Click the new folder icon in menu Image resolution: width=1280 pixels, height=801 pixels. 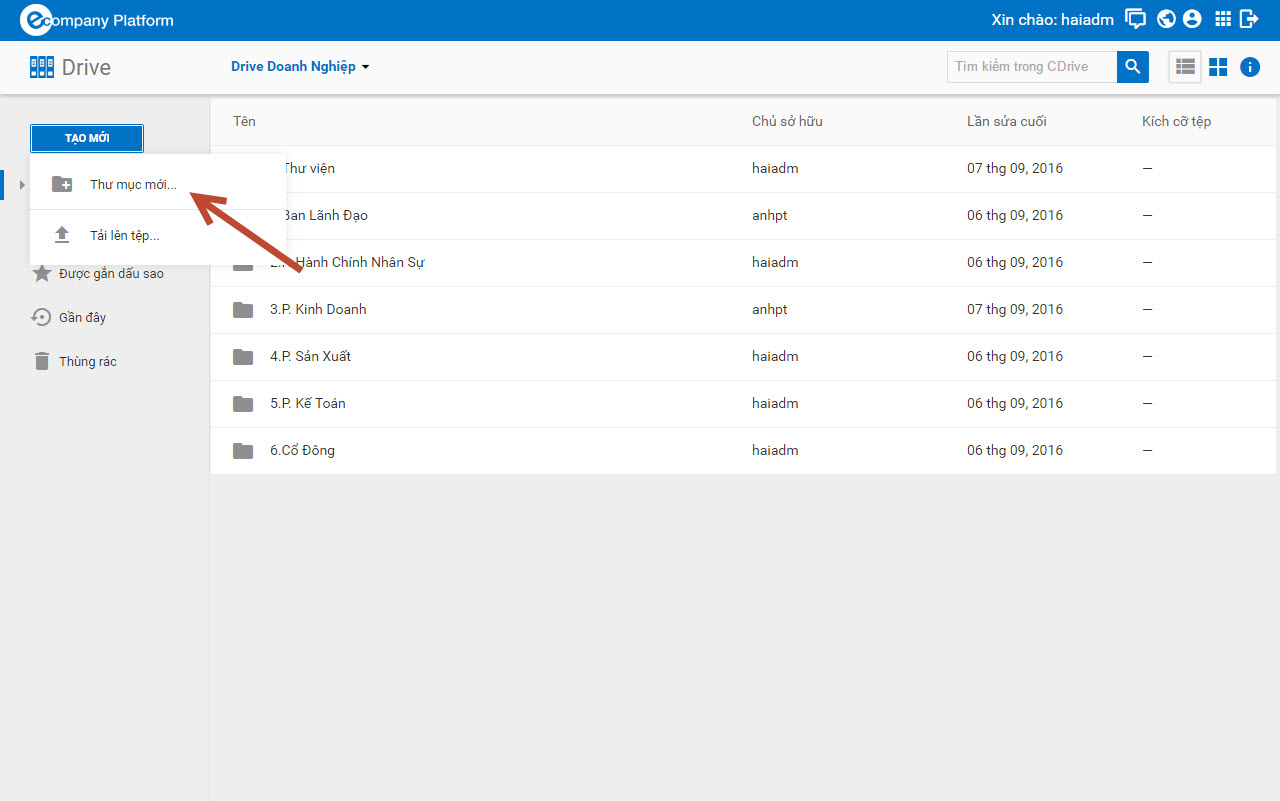point(62,184)
